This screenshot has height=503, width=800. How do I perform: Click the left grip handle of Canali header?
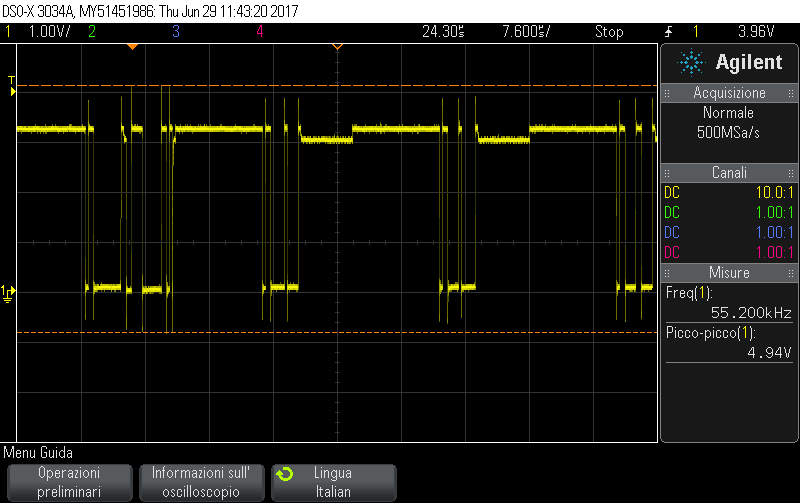click(x=667, y=173)
